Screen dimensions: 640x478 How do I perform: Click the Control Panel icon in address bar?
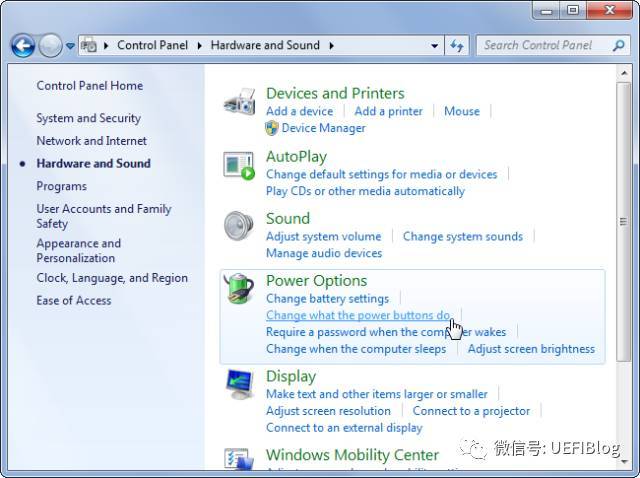coord(89,45)
